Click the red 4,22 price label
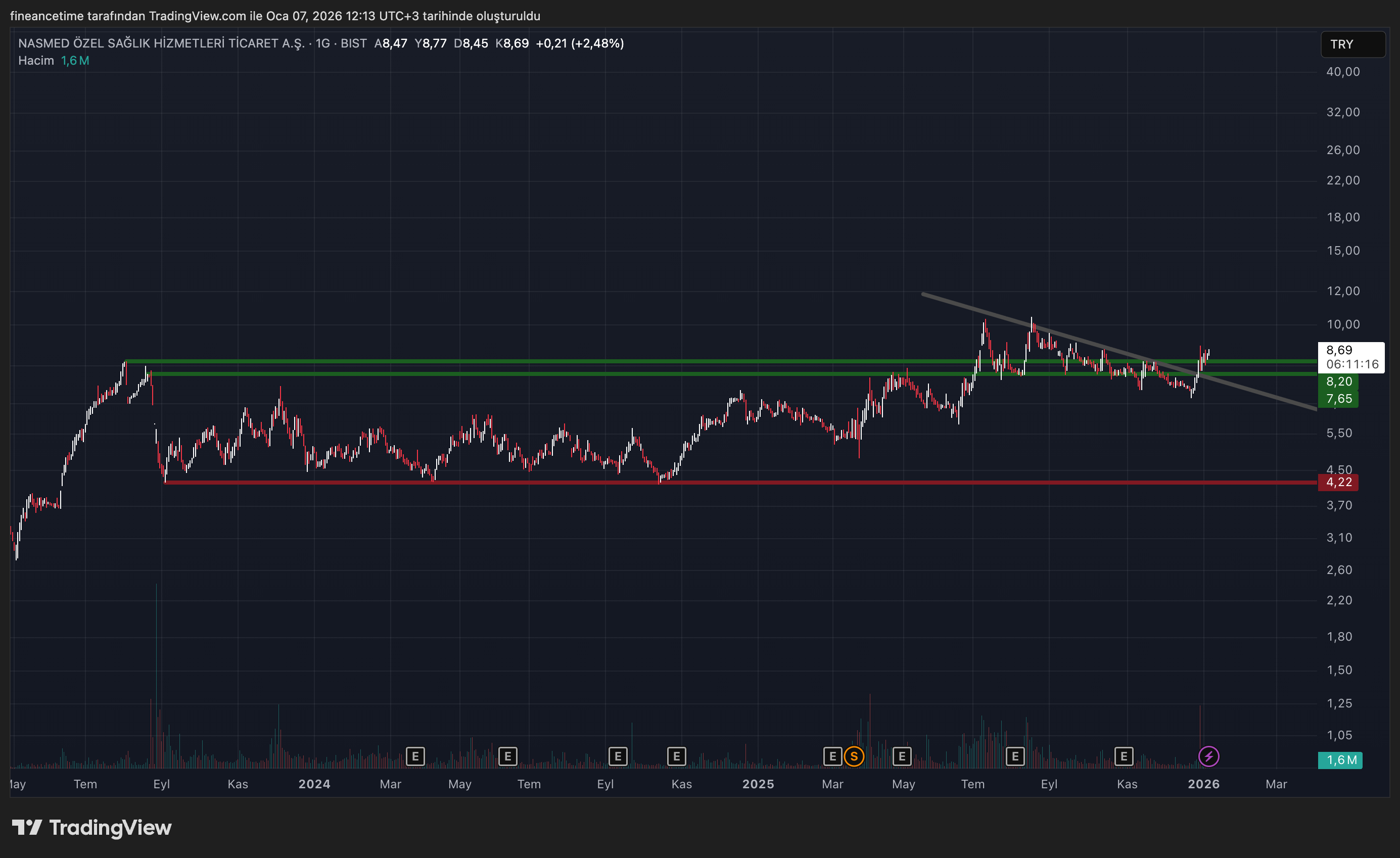1400x858 pixels. (1338, 483)
